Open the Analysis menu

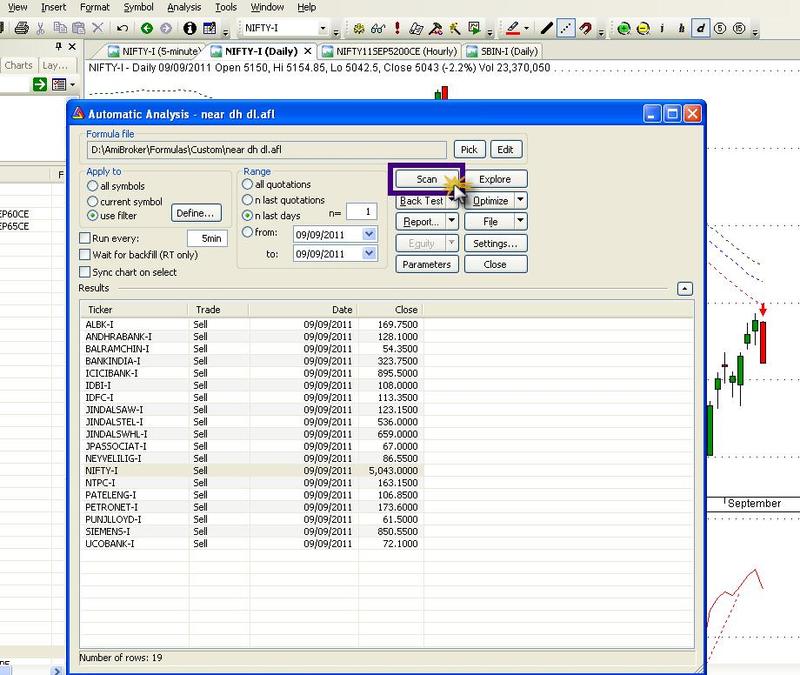click(x=184, y=7)
